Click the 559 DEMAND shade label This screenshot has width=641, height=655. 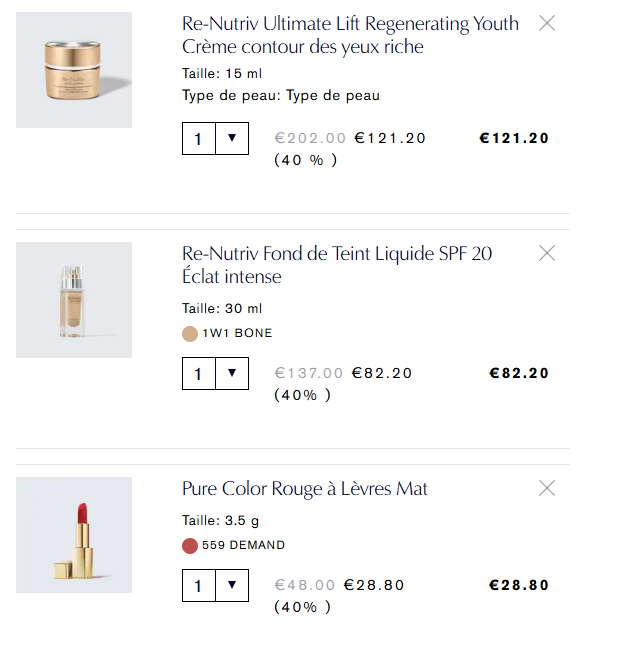pyautogui.click(x=243, y=545)
